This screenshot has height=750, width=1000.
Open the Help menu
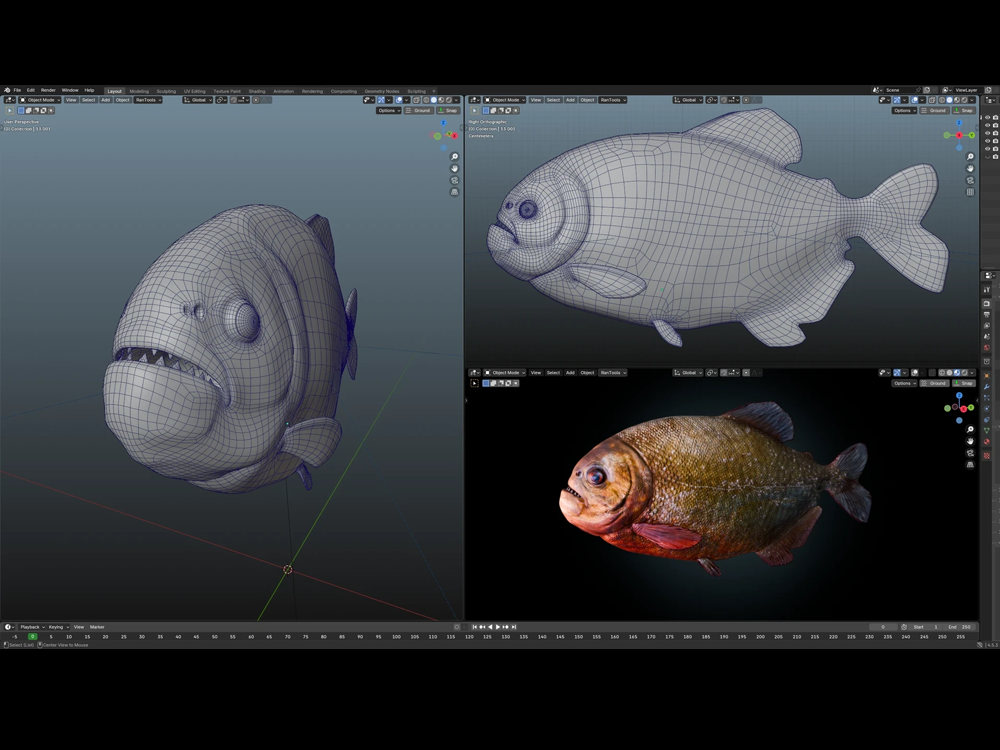[89, 90]
